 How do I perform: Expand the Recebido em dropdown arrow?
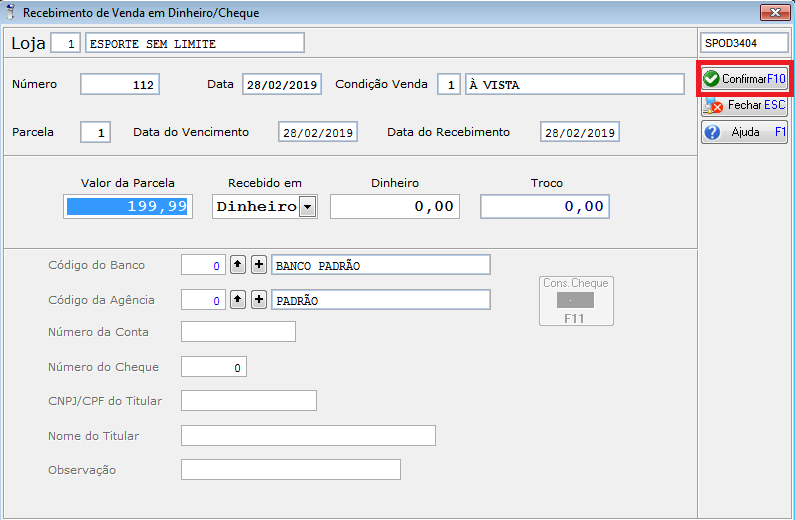(307, 207)
